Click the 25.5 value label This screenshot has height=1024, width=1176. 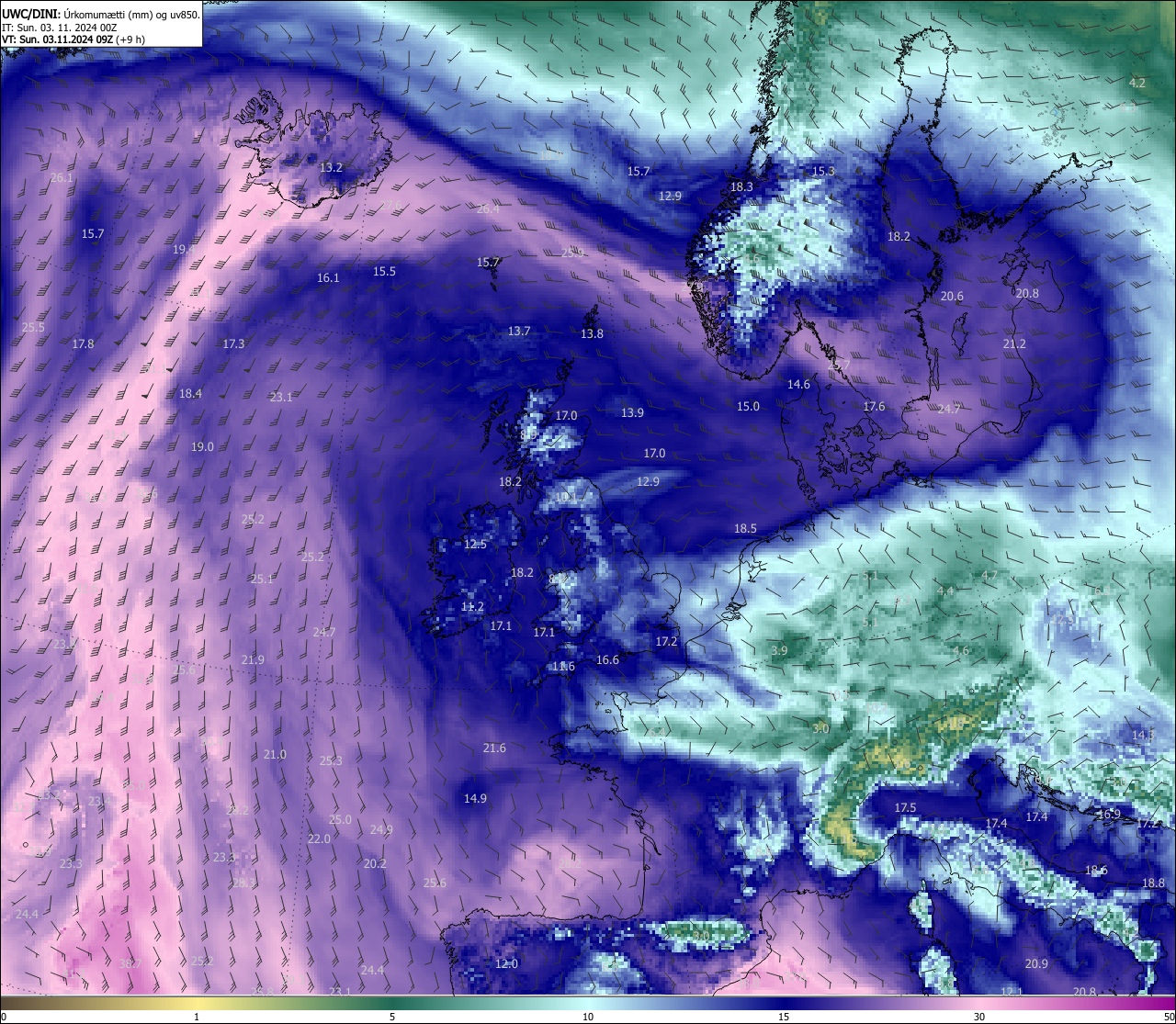click(33, 327)
